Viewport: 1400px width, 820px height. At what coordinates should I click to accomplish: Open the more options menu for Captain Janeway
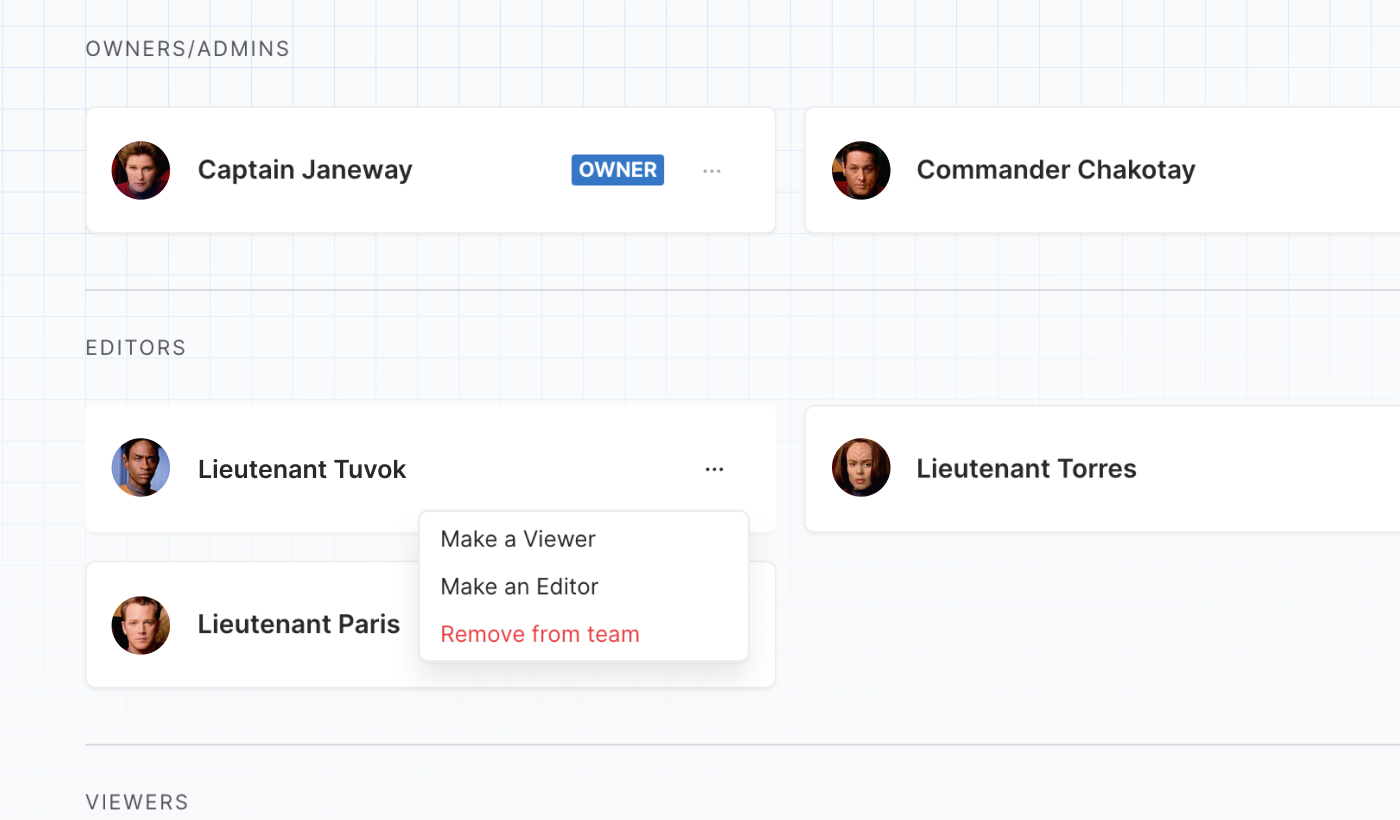[712, 171]
